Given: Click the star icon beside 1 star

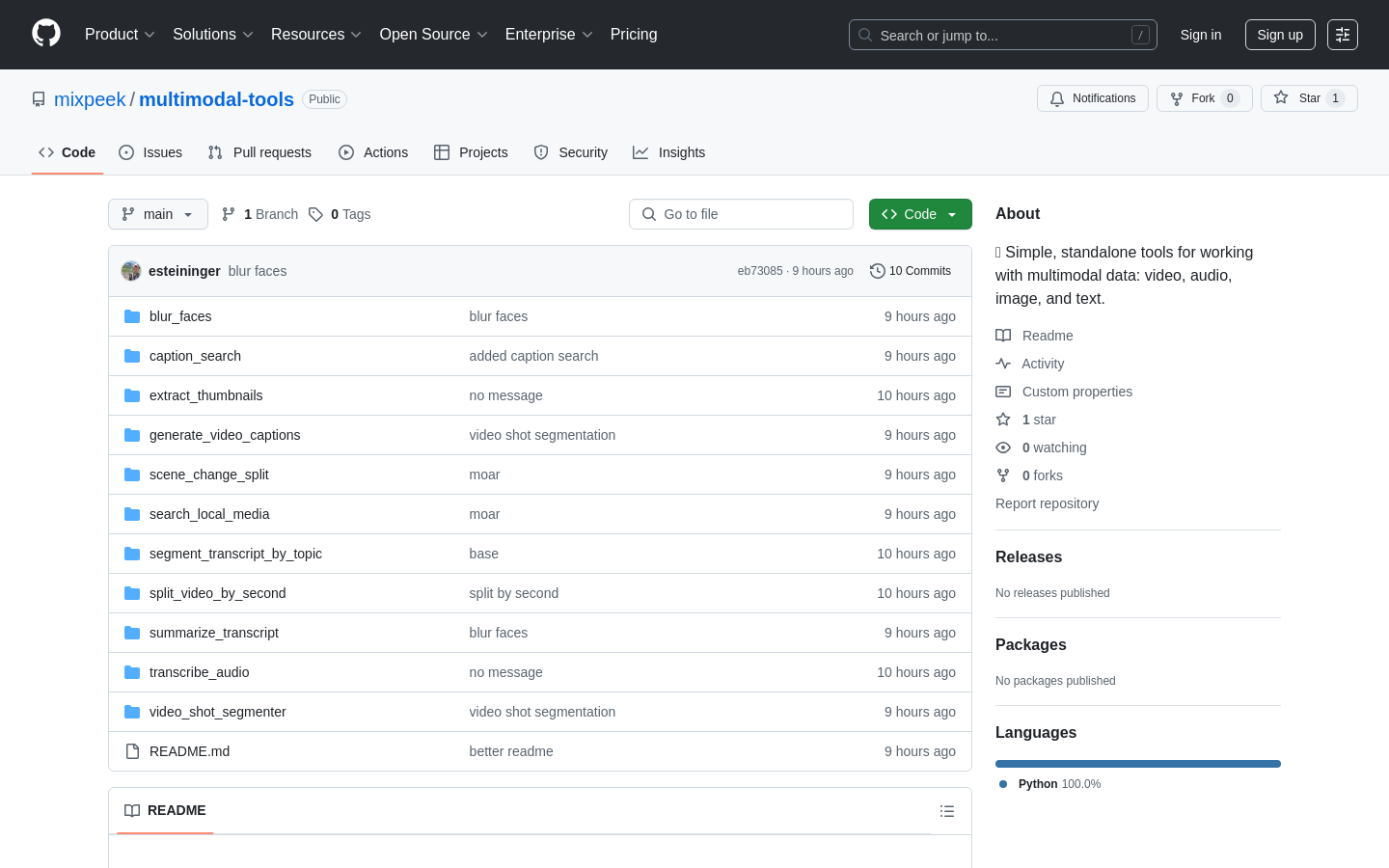Looking at the screenshot, I should click(1003, 420).
